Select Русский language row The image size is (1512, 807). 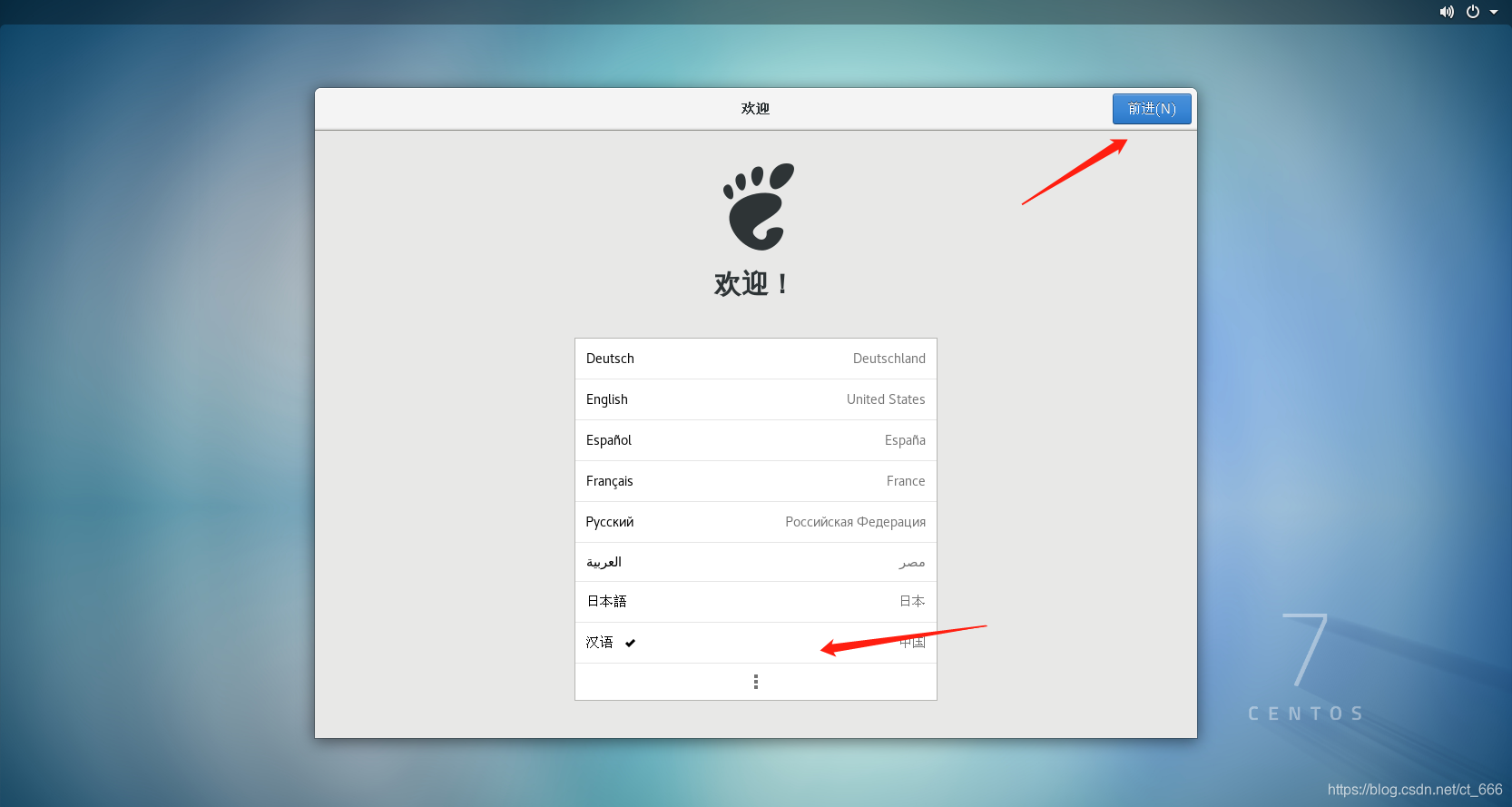756,522
